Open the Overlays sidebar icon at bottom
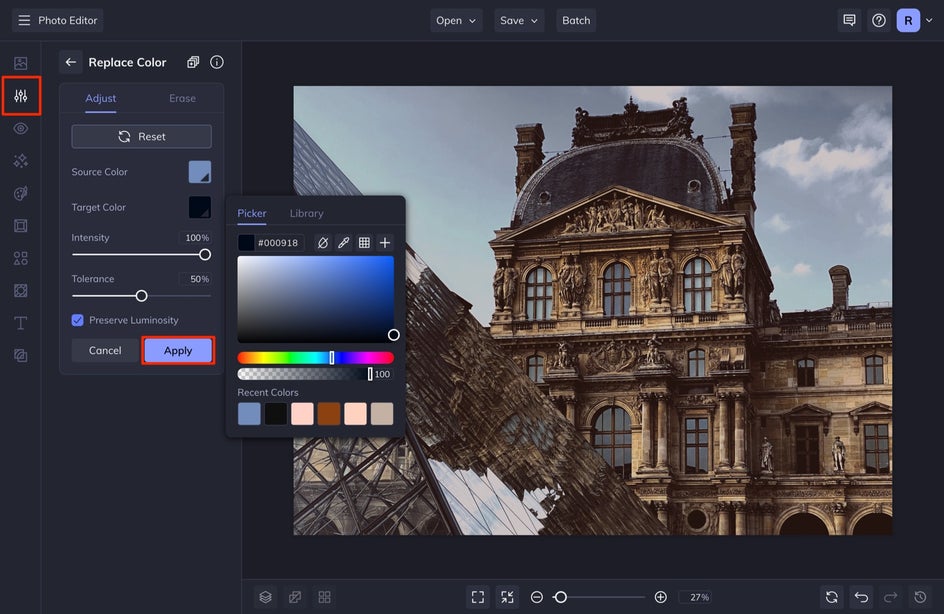The width and height of the screenshot is (944, 614). (20, 356)
